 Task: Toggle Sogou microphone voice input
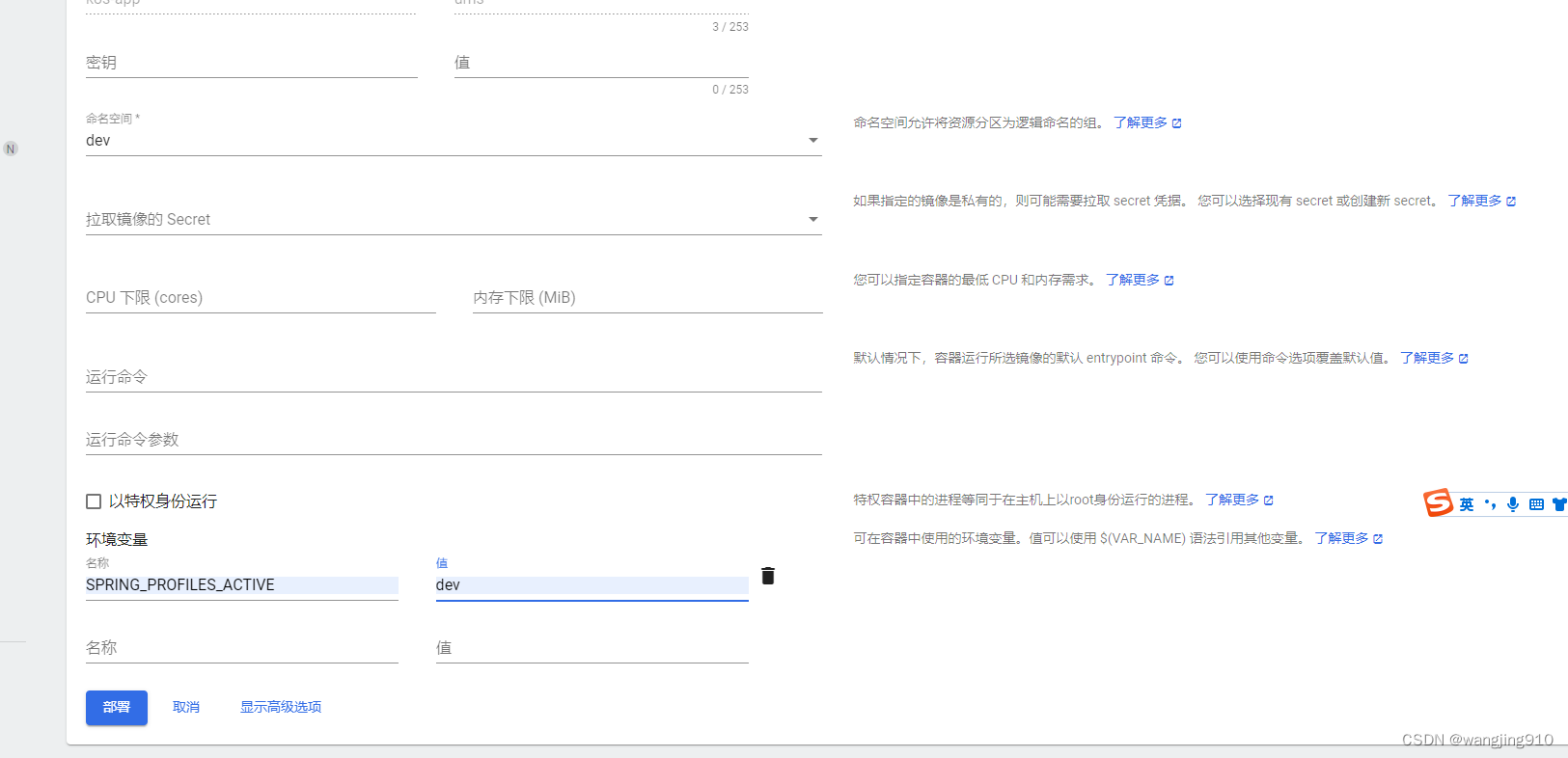pyautogui.click(x=1513, y=503)
